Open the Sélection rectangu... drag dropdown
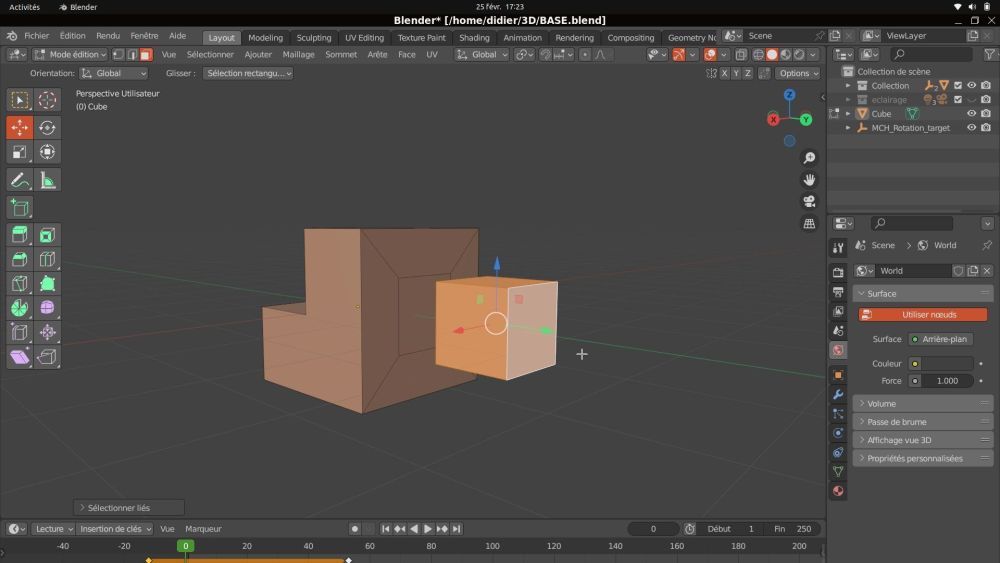1000x563 pixels. pyautogui.click(x=248, y=73)
